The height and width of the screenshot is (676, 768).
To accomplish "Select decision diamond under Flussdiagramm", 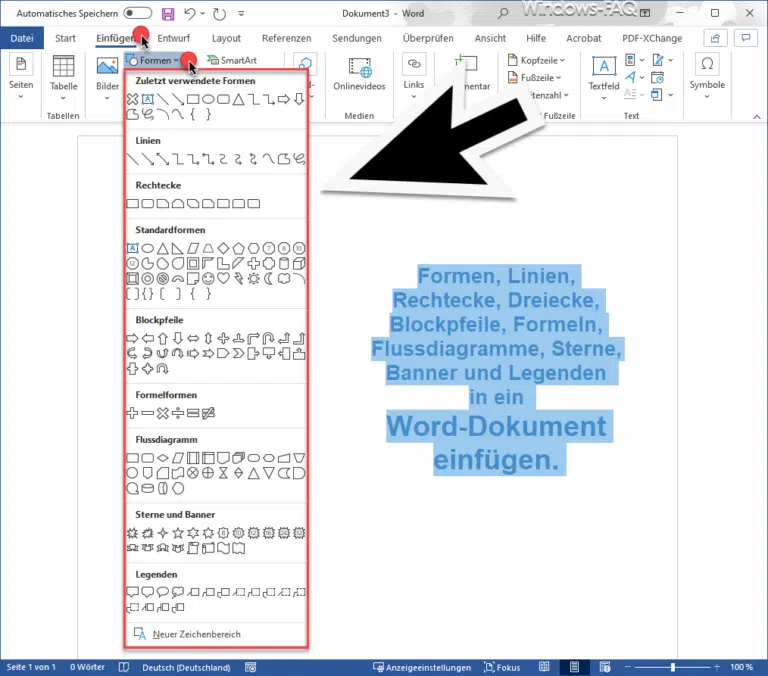I will coord(163,458).
